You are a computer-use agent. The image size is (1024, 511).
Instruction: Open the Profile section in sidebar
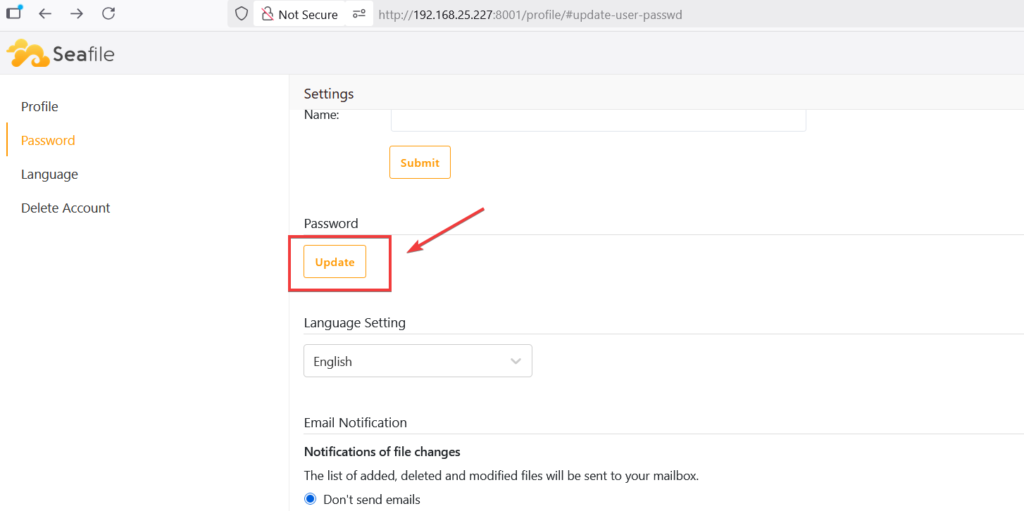tap(40, 107)
